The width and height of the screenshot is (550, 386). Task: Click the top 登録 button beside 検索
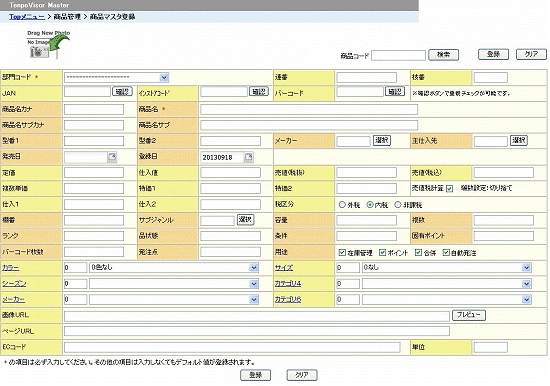click(493, 54)
